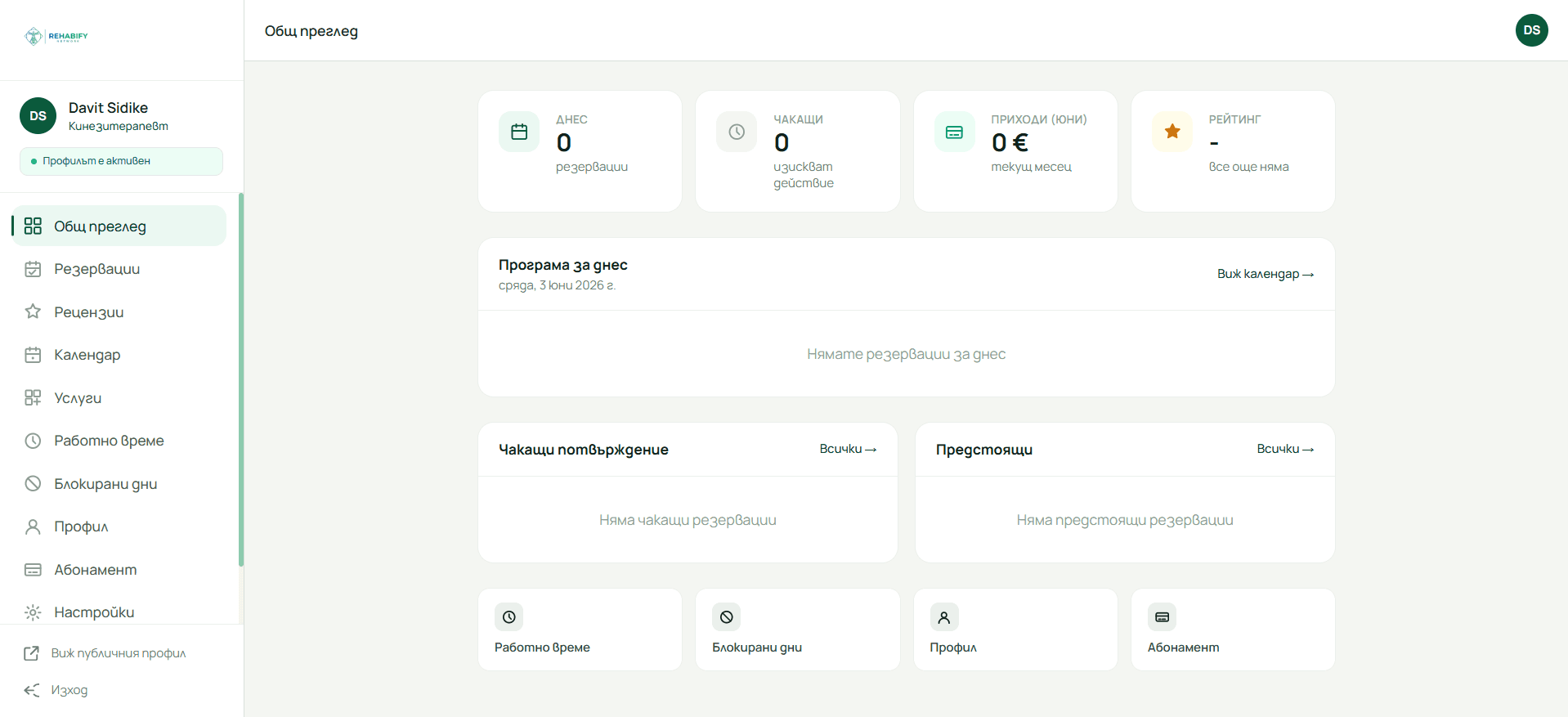Click Виж публичния профил link text
Screen dimensions: 1568x717
click(x=119, y=653)
